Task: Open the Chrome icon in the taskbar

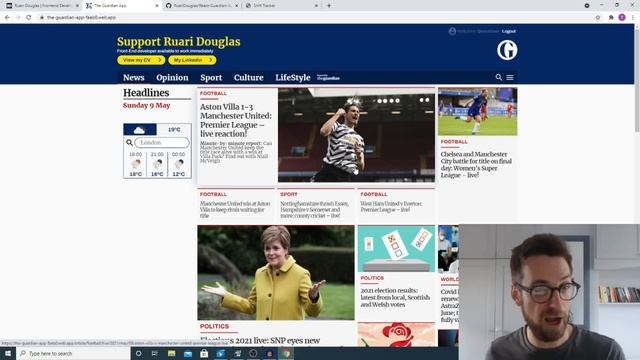Action: coord(287,353)
